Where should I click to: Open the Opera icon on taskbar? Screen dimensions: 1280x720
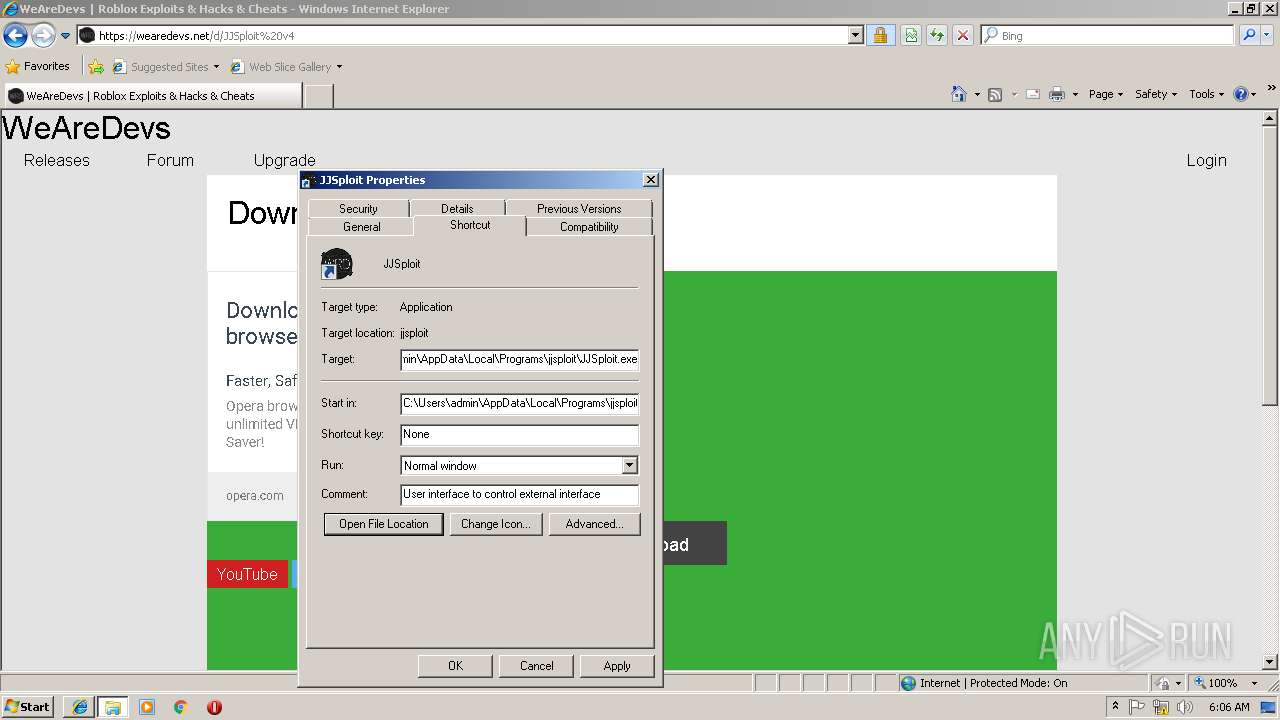214,707
